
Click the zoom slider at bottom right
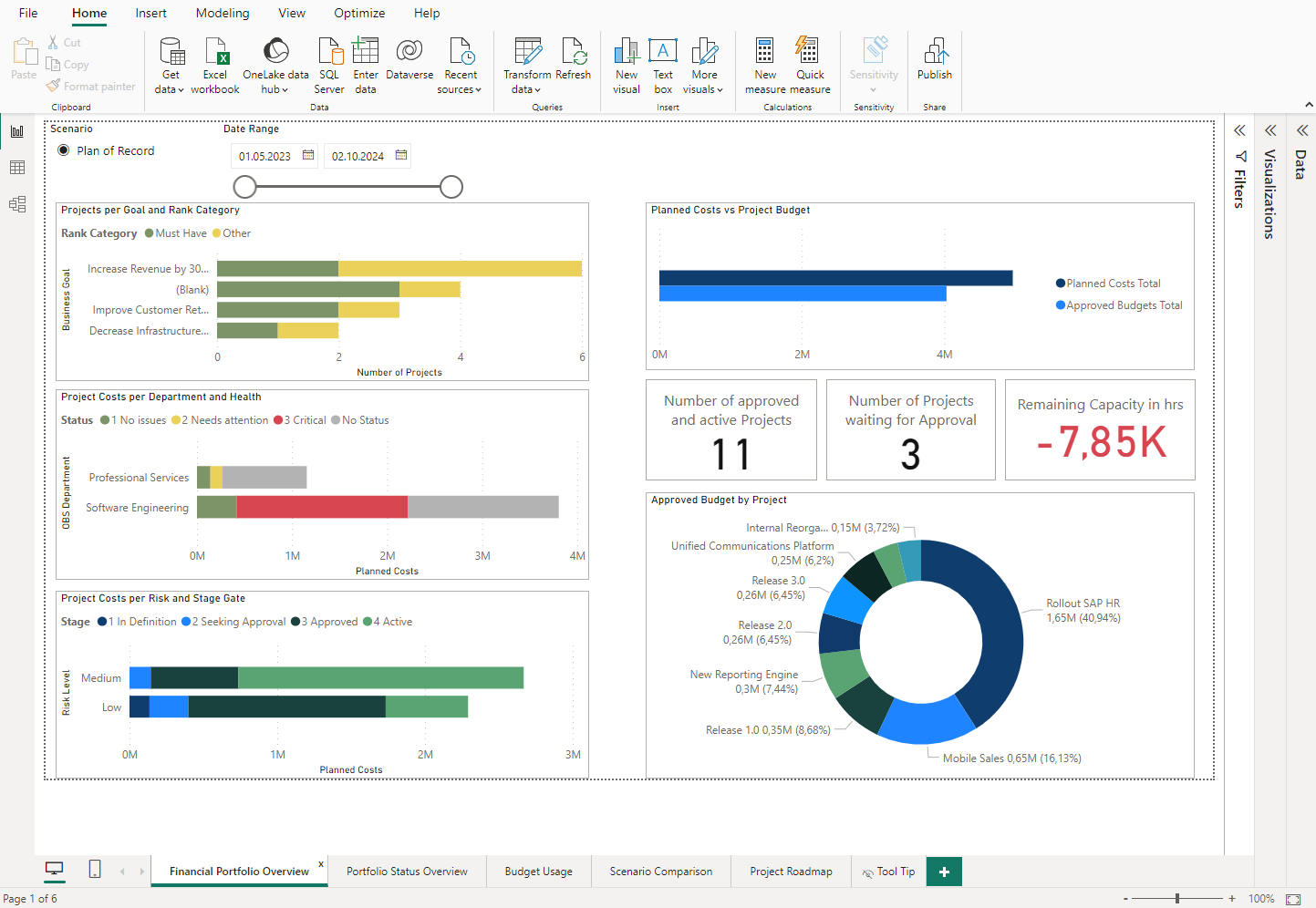1179,898
